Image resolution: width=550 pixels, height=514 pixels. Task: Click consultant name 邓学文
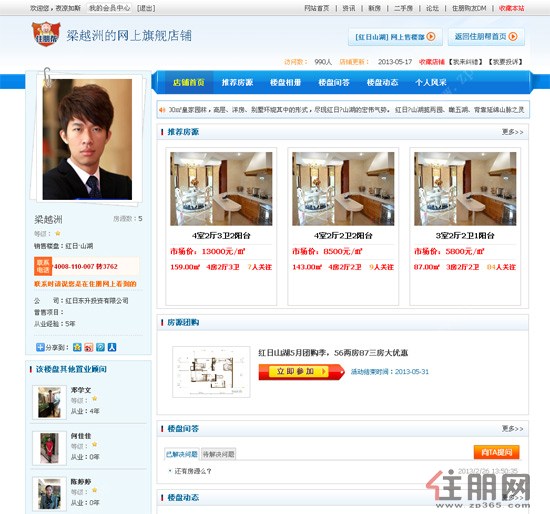pyautogui.click(x=81, y=390)
